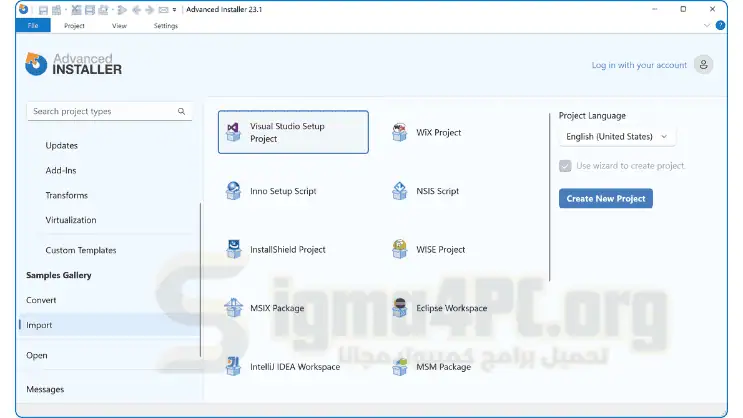Click the Run play arrow toolbar icon
Image resolution: width=743 pixels, height=418 pixels.
pos(122,9)
